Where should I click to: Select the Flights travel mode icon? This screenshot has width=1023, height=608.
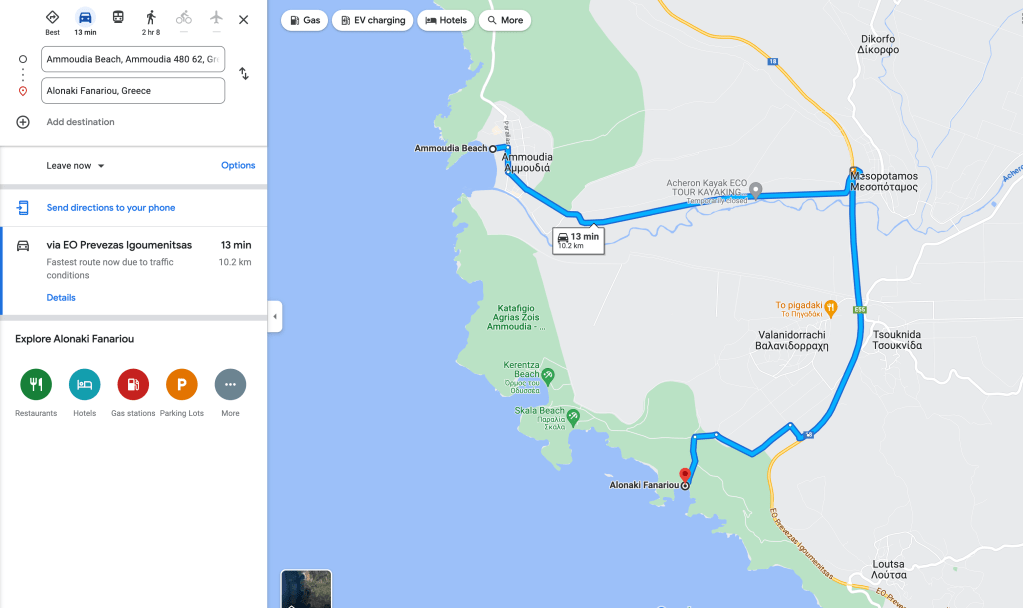click(216, 18)
